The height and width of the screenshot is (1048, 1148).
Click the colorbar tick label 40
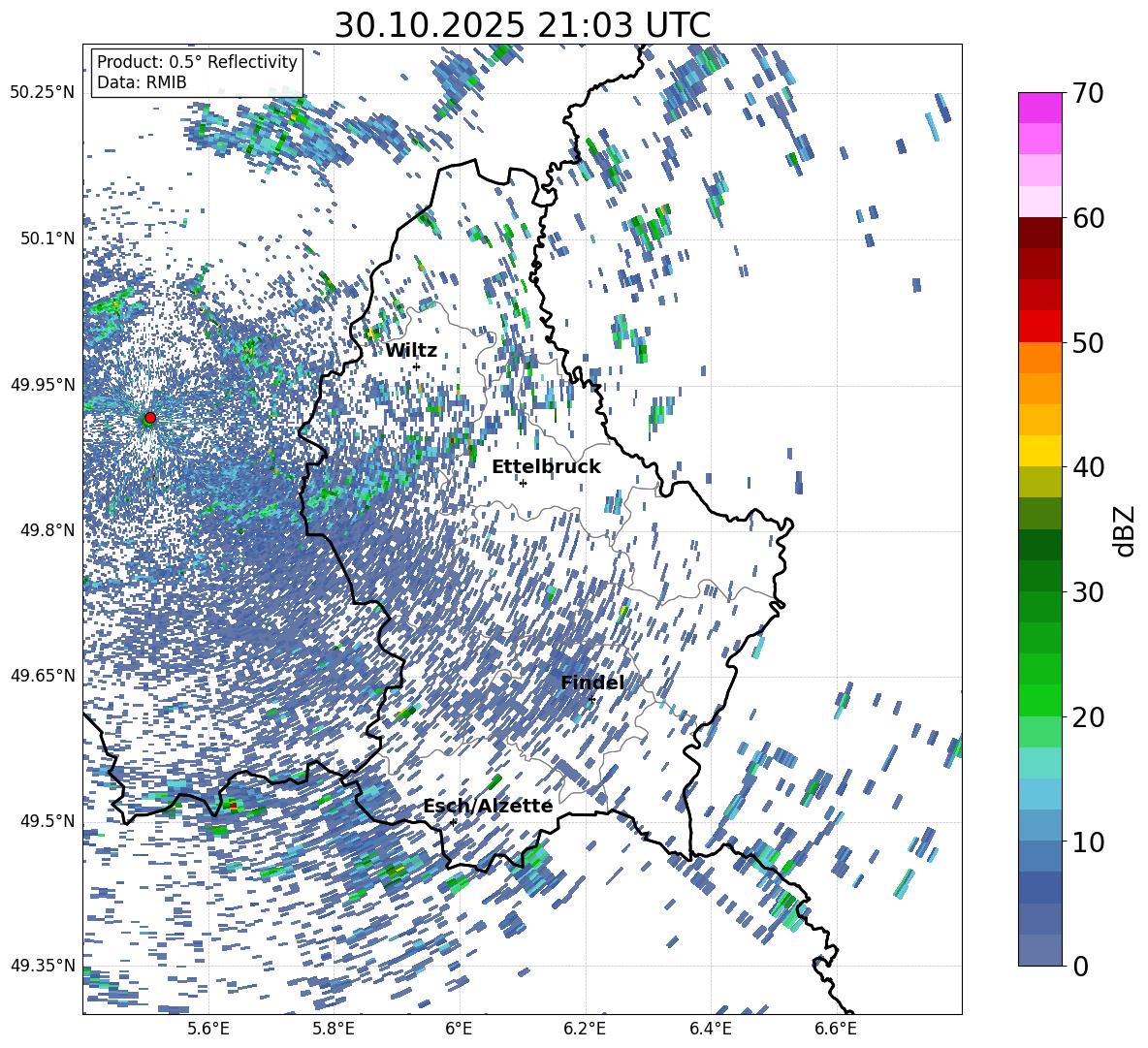tap(1088, 467)
